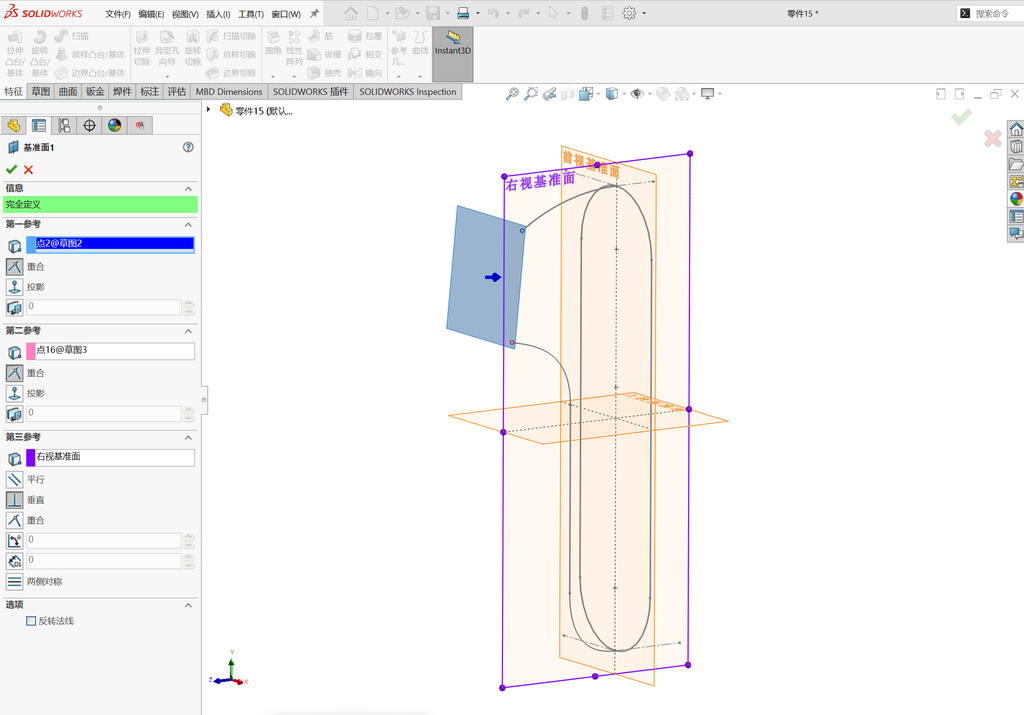
Task: Switch to the 评估 ribbon tab
Action: [x=176, y=91]
